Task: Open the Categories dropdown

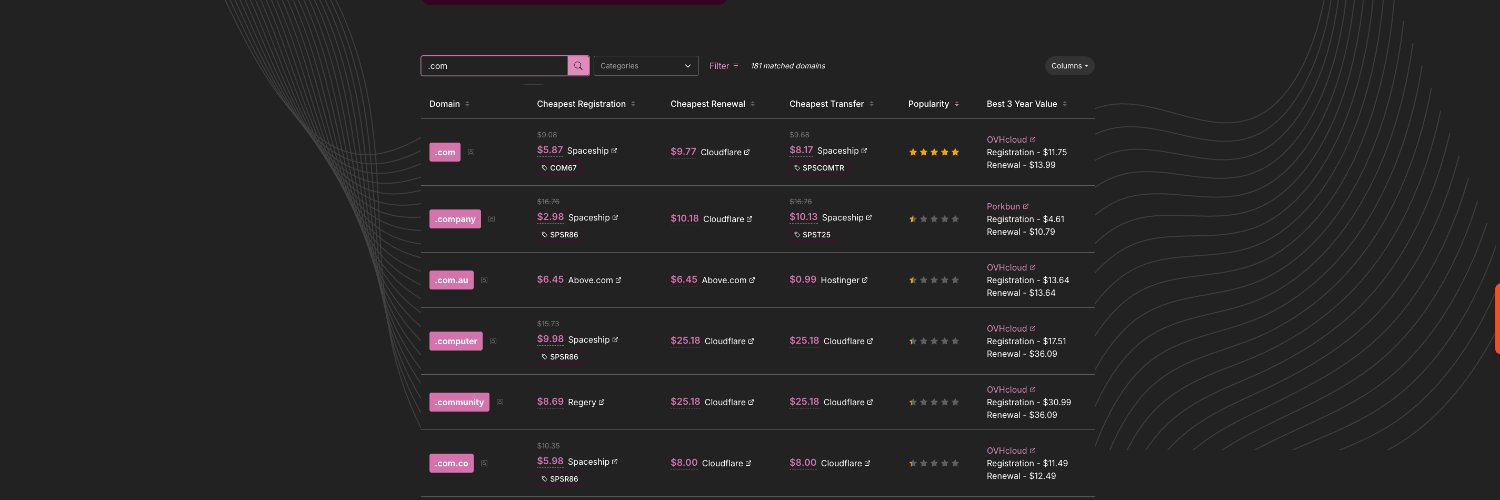Action: click(x=646, y=66)
